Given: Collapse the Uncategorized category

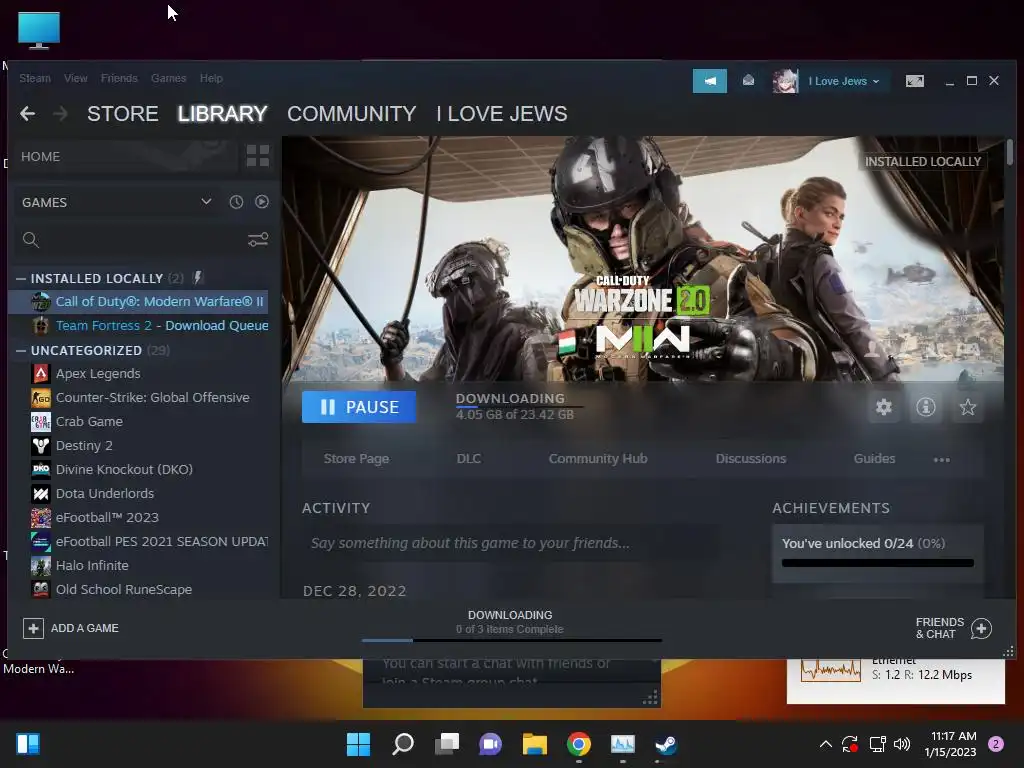Looking at the screenshot, I should tap(21, 351).
